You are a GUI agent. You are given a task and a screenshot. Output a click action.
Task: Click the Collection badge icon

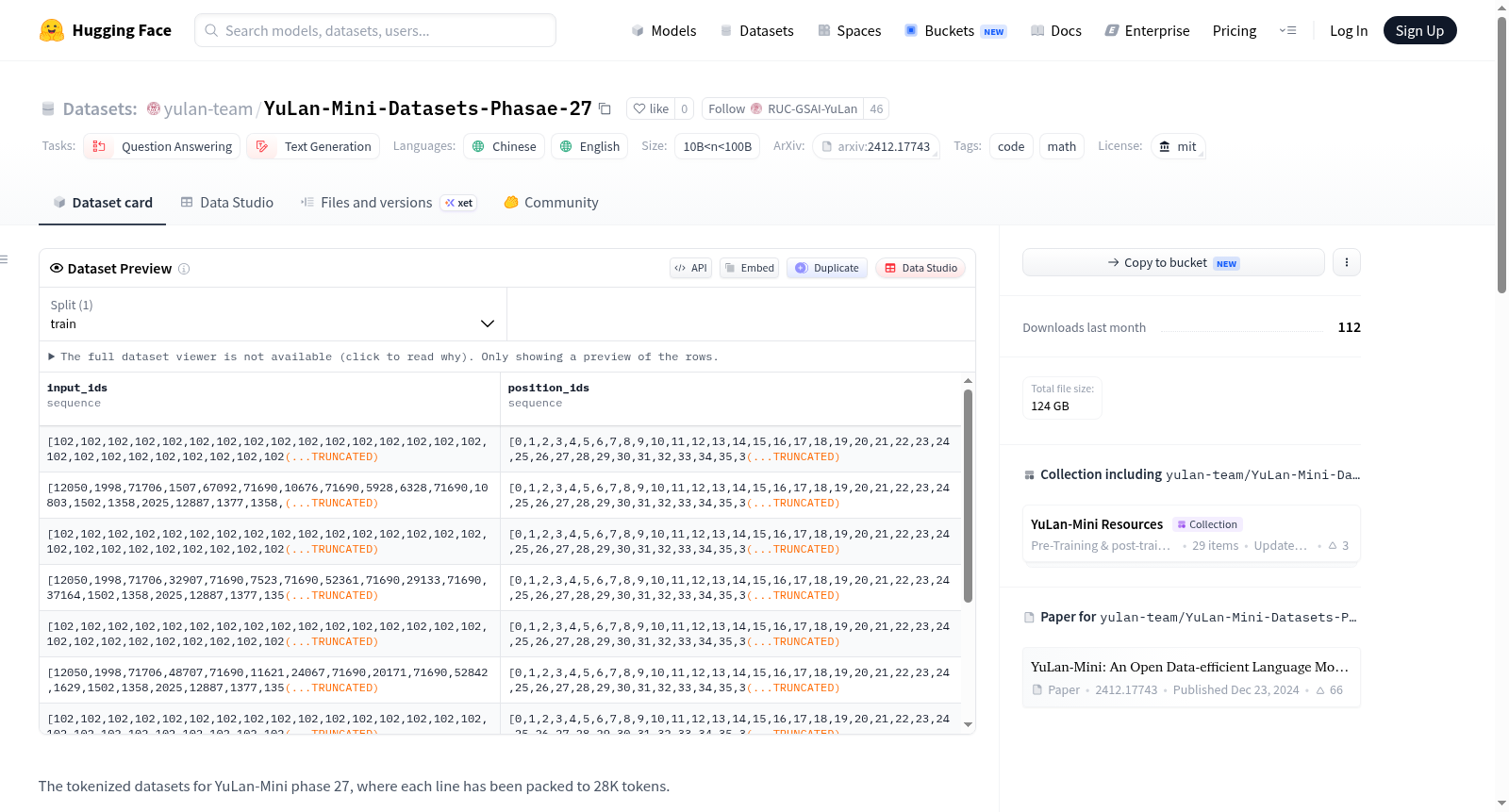[1182, 524]
